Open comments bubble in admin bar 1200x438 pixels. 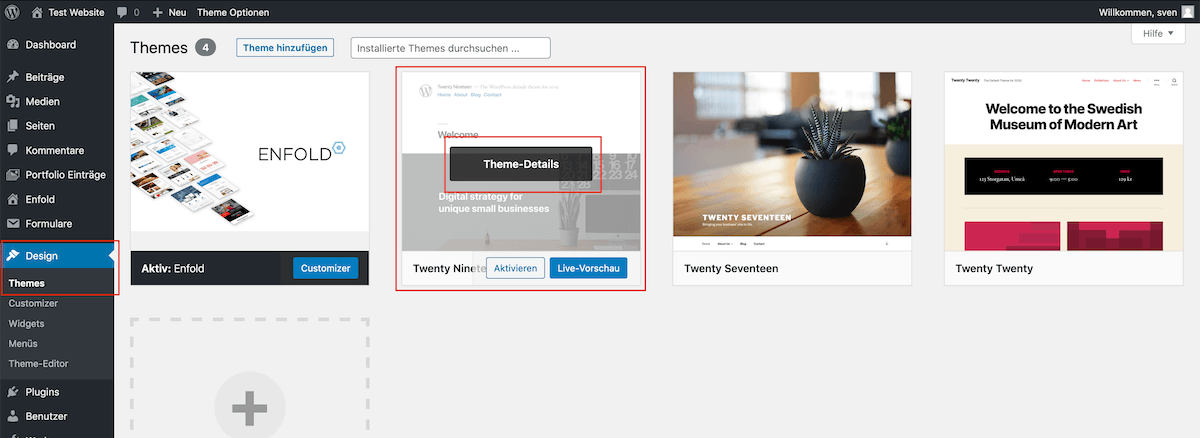[x=127, y=12]
